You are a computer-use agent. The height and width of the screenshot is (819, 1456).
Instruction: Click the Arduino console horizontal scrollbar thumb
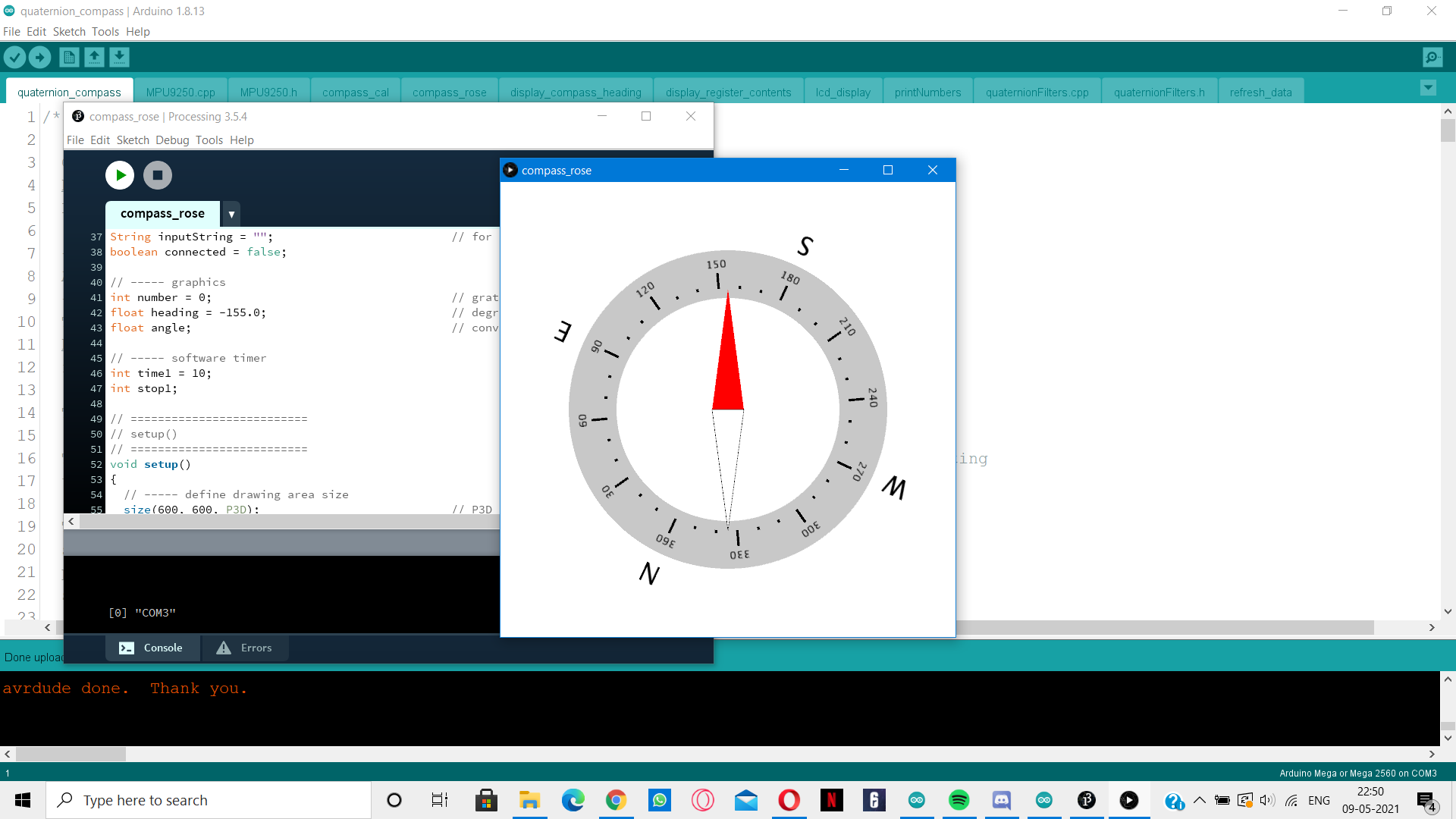point(71,755)
